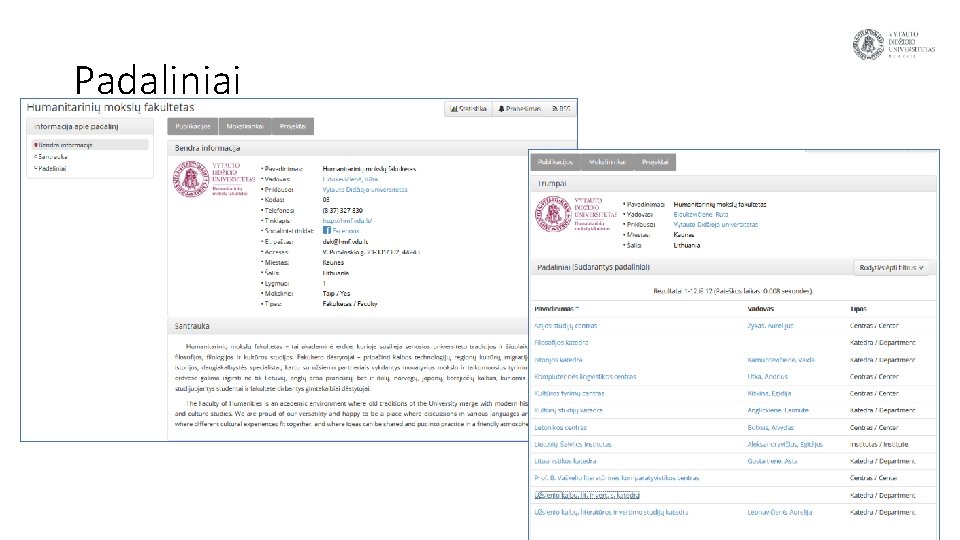Click the Statistika chart icon button
This screenshot has width=960, height=540.
click(x=468, y=109)
